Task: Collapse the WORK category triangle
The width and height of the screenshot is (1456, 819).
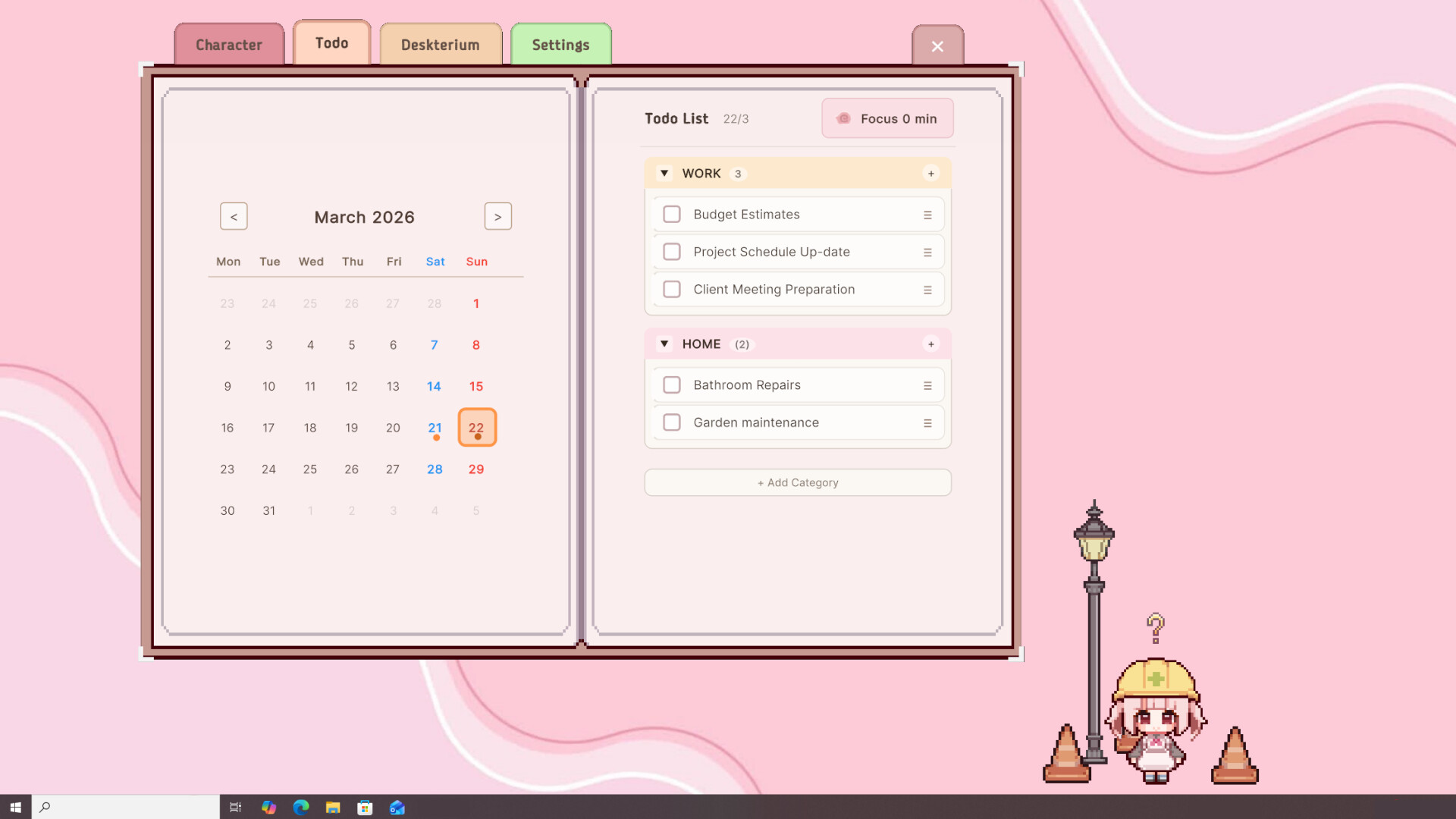Action: pos(664,174)
